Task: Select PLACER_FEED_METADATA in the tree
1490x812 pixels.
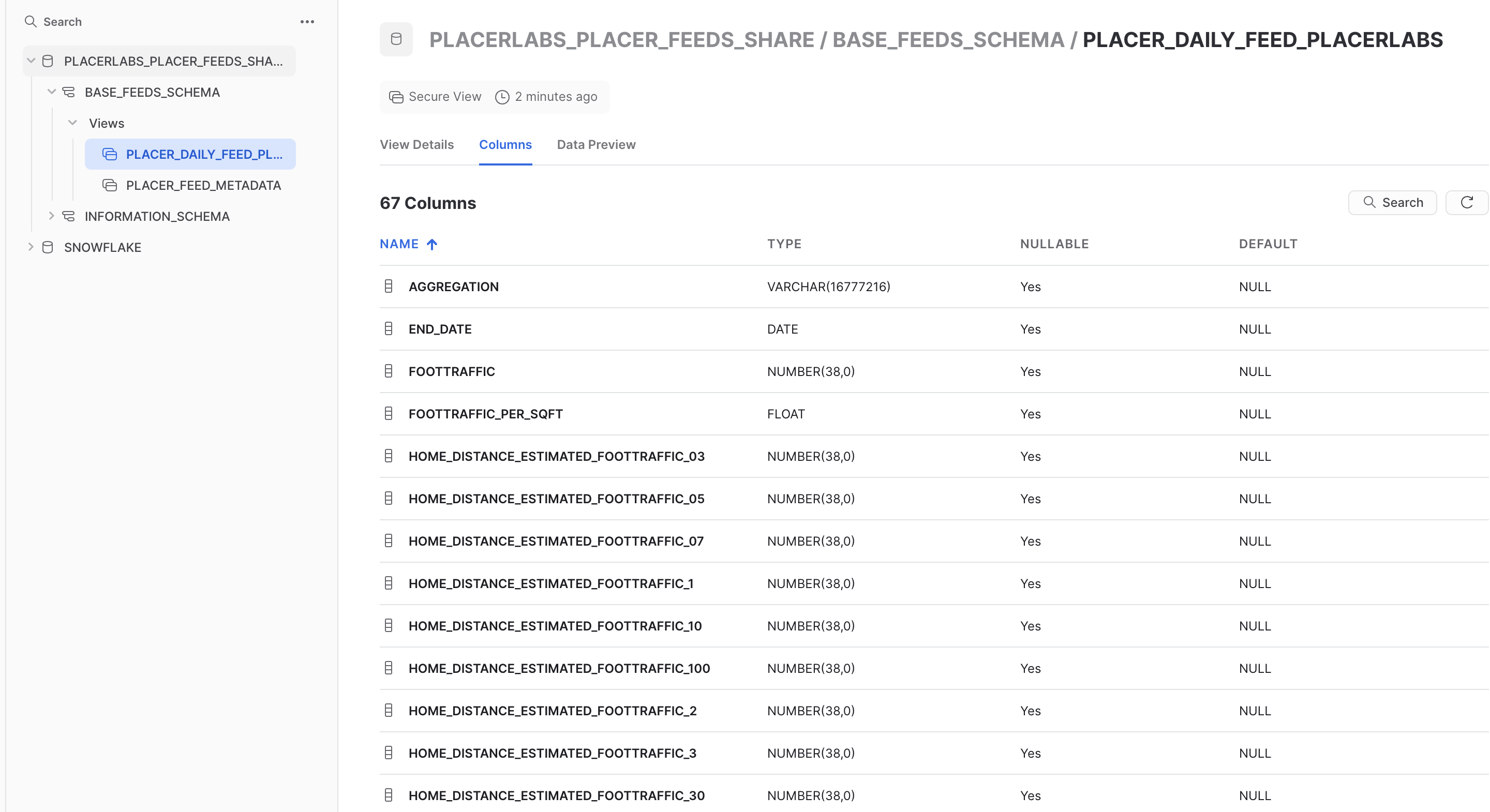Action: (203, 185)
